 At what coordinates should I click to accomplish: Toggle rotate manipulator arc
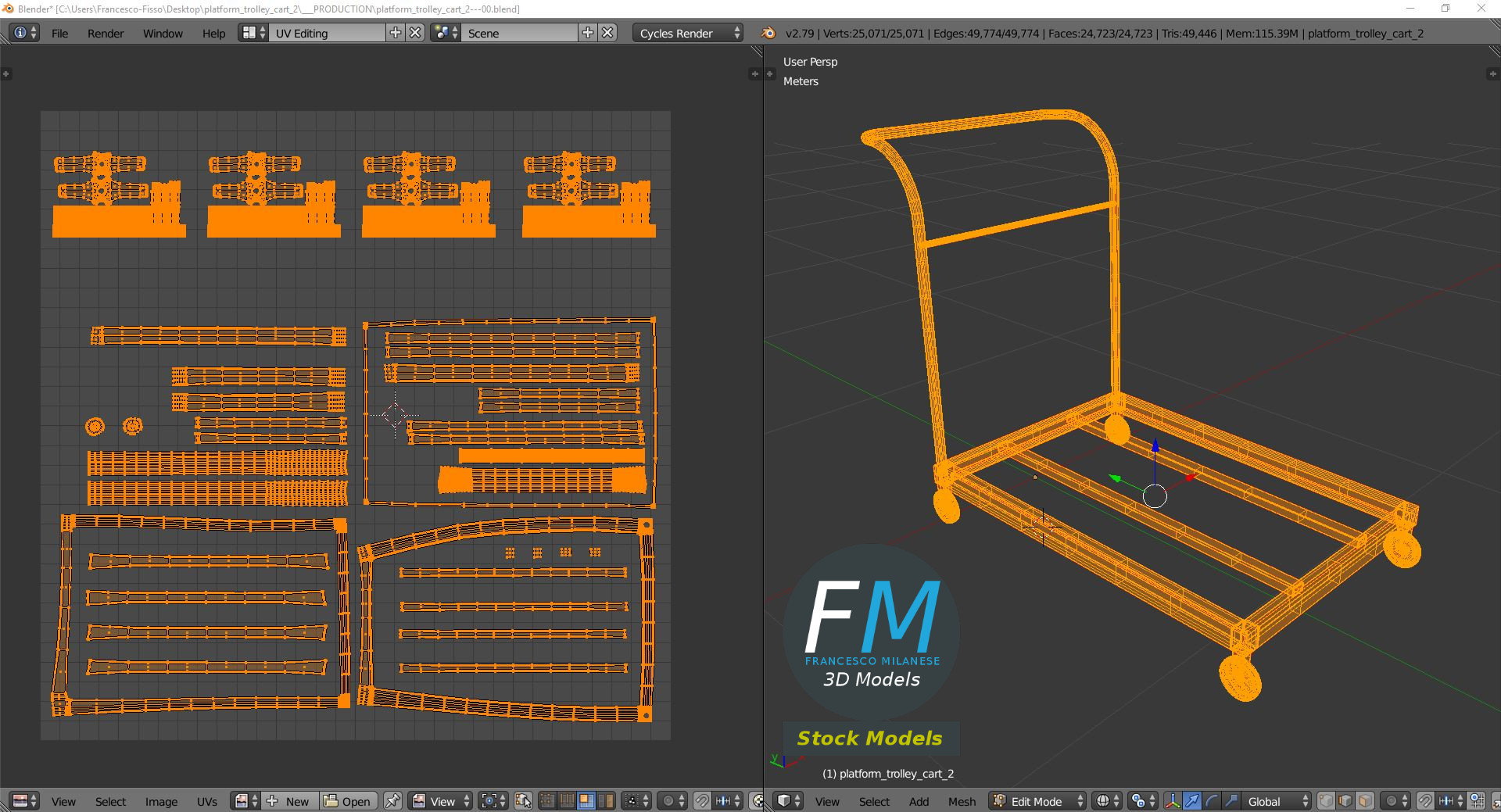pyautogui.click(x=1212, y=801)
